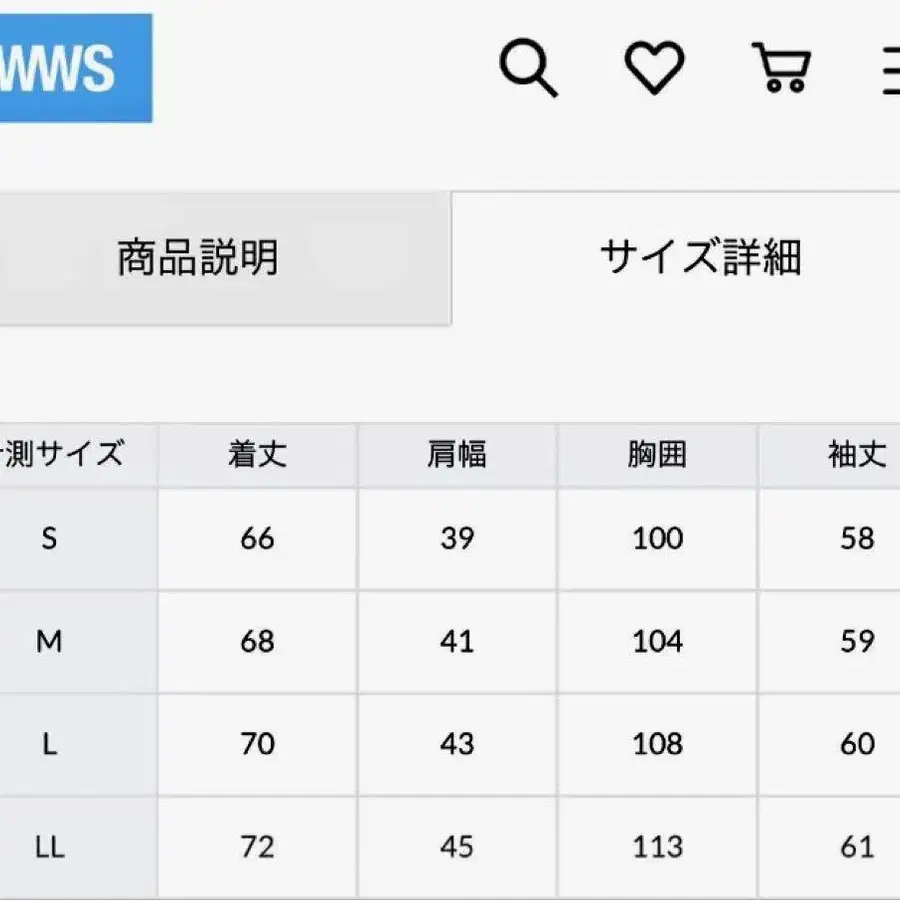This screenshot has width=900, height=900.
Task: Select the LL size row label
Action: click(49, 848)
